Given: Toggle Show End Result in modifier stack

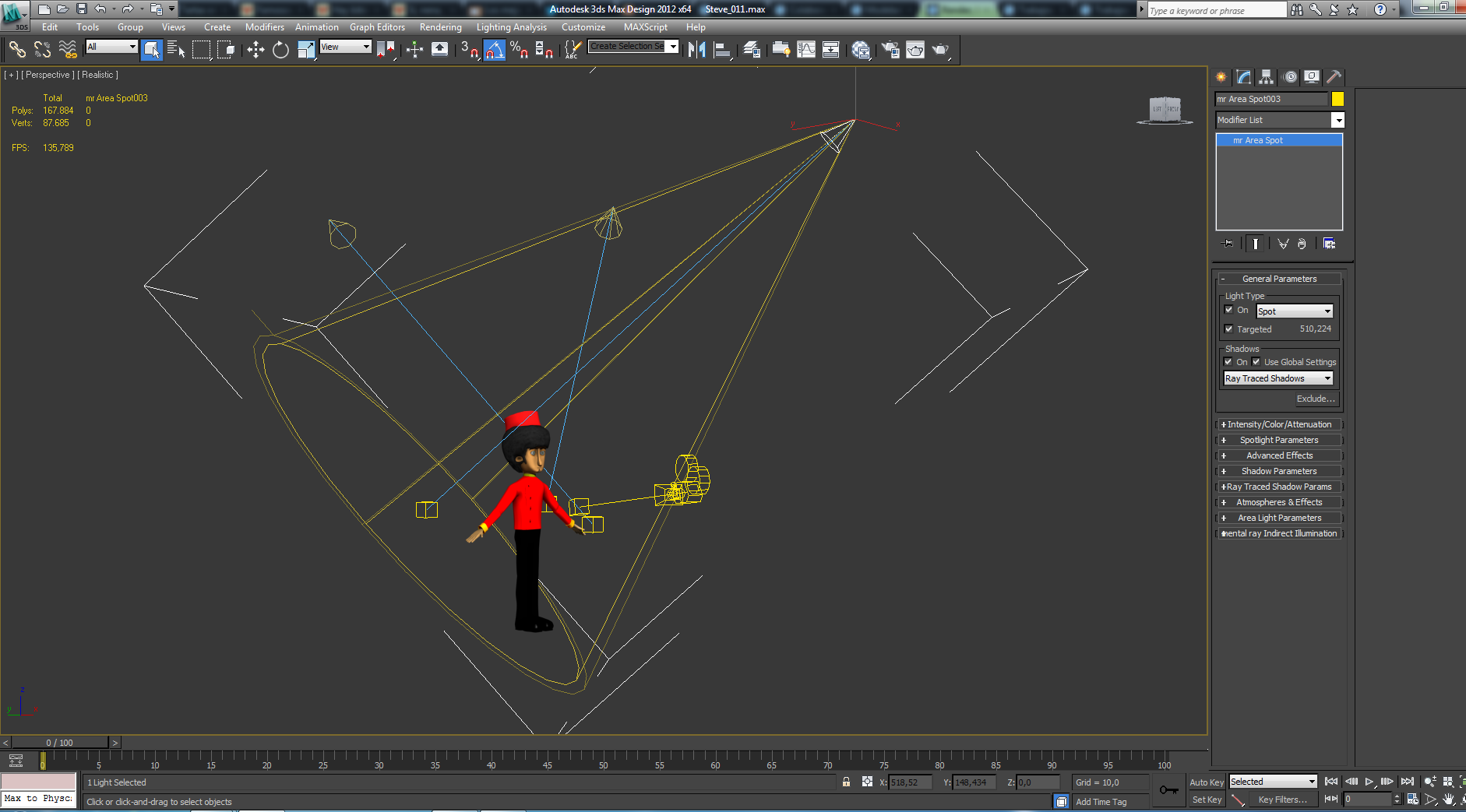Looking at the screenshot, I should tap(1255, 244).
